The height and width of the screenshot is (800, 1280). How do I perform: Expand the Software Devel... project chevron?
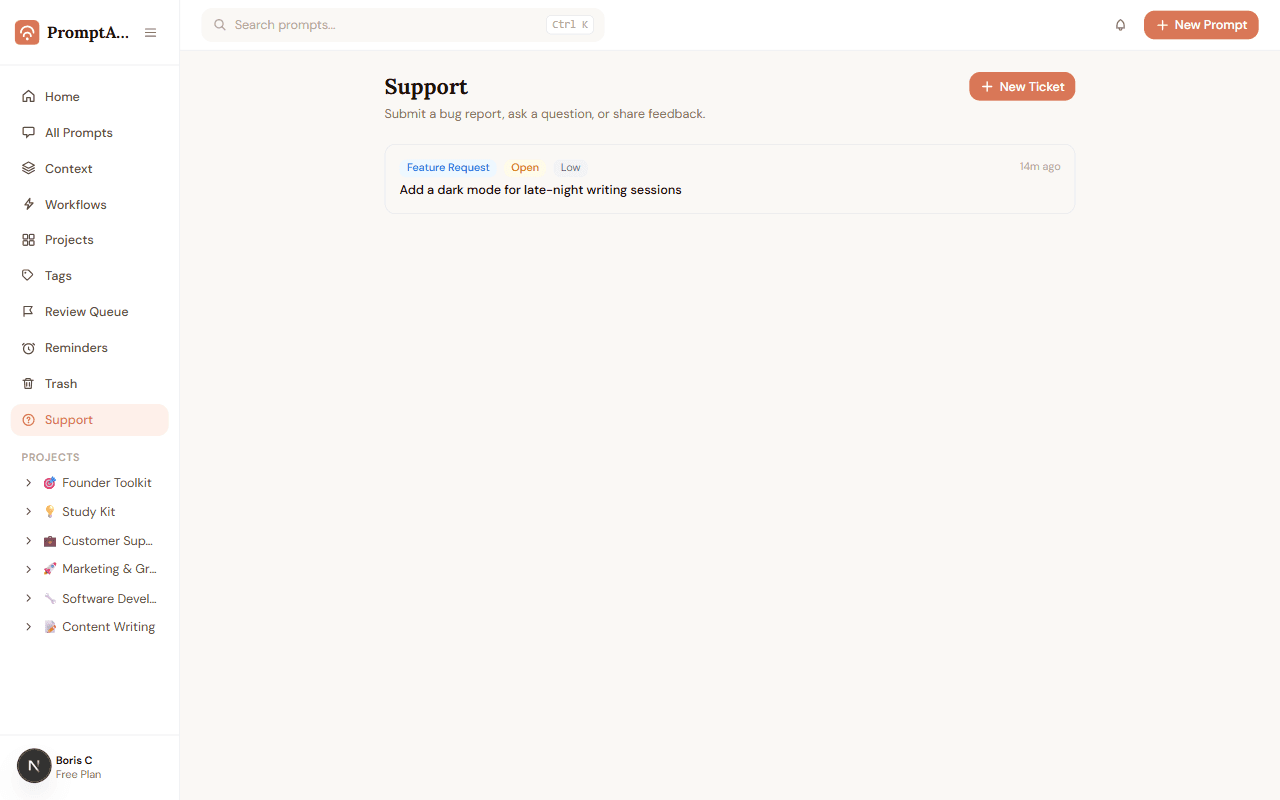[28, 599]
